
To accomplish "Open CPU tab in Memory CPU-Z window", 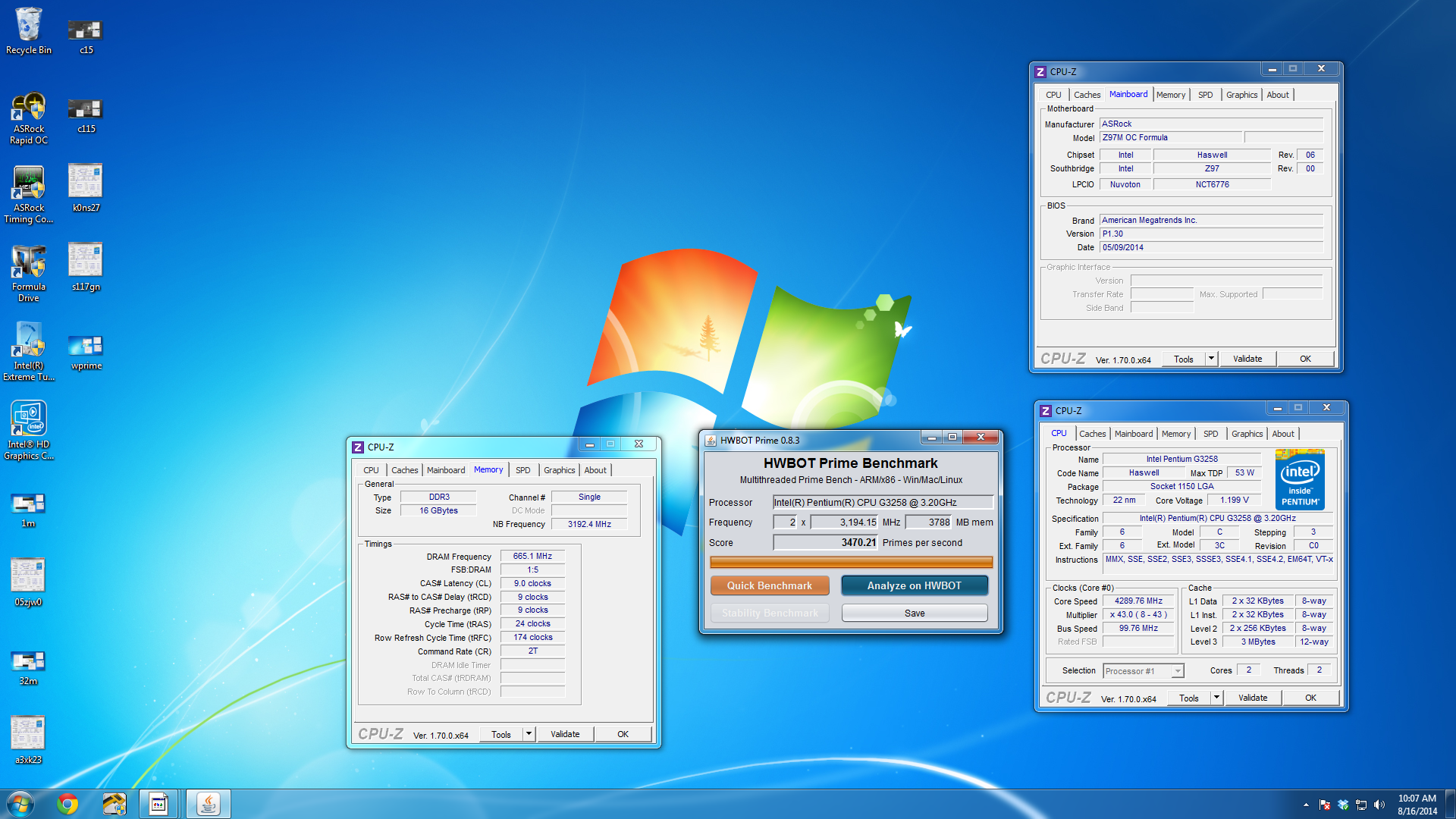I will (371, 470).
